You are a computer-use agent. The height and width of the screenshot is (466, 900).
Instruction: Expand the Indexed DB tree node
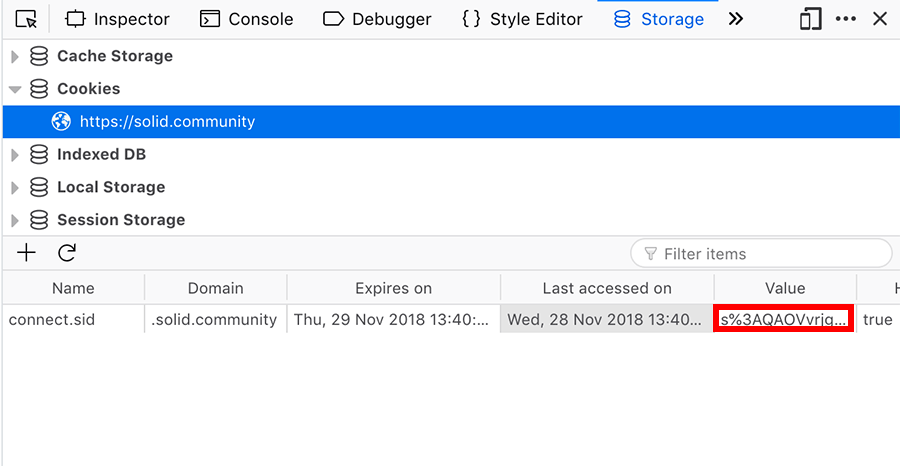[15, 154]
